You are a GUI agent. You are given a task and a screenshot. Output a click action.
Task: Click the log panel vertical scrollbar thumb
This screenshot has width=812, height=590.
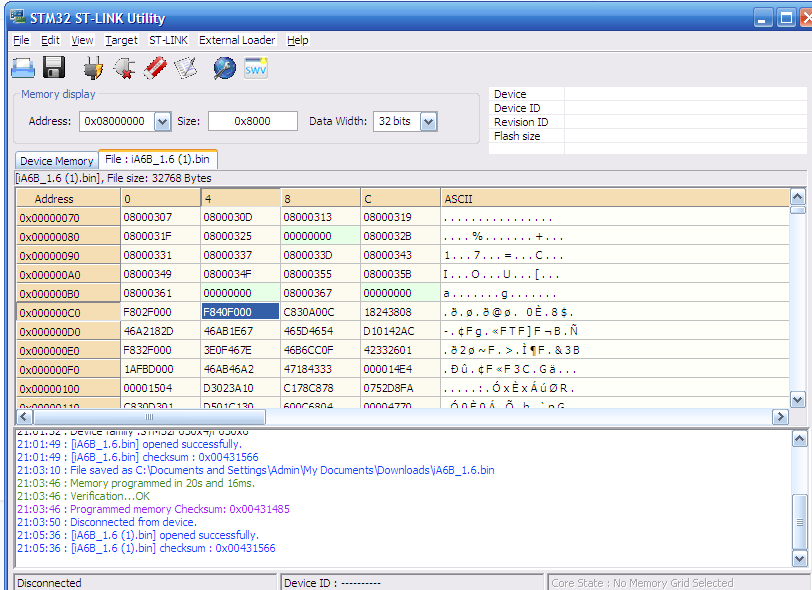click(x=800, y=522)
